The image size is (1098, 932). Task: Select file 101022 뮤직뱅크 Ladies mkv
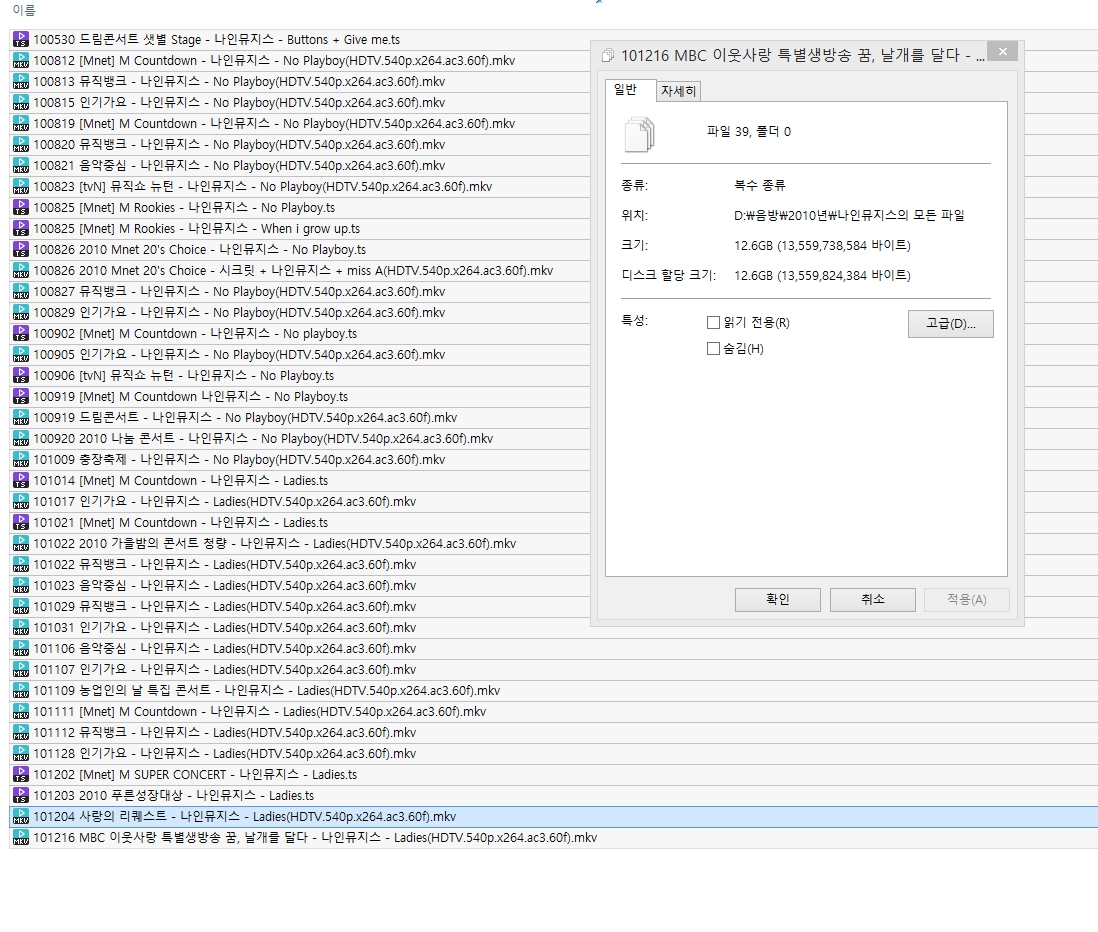[x=225, y=565]
